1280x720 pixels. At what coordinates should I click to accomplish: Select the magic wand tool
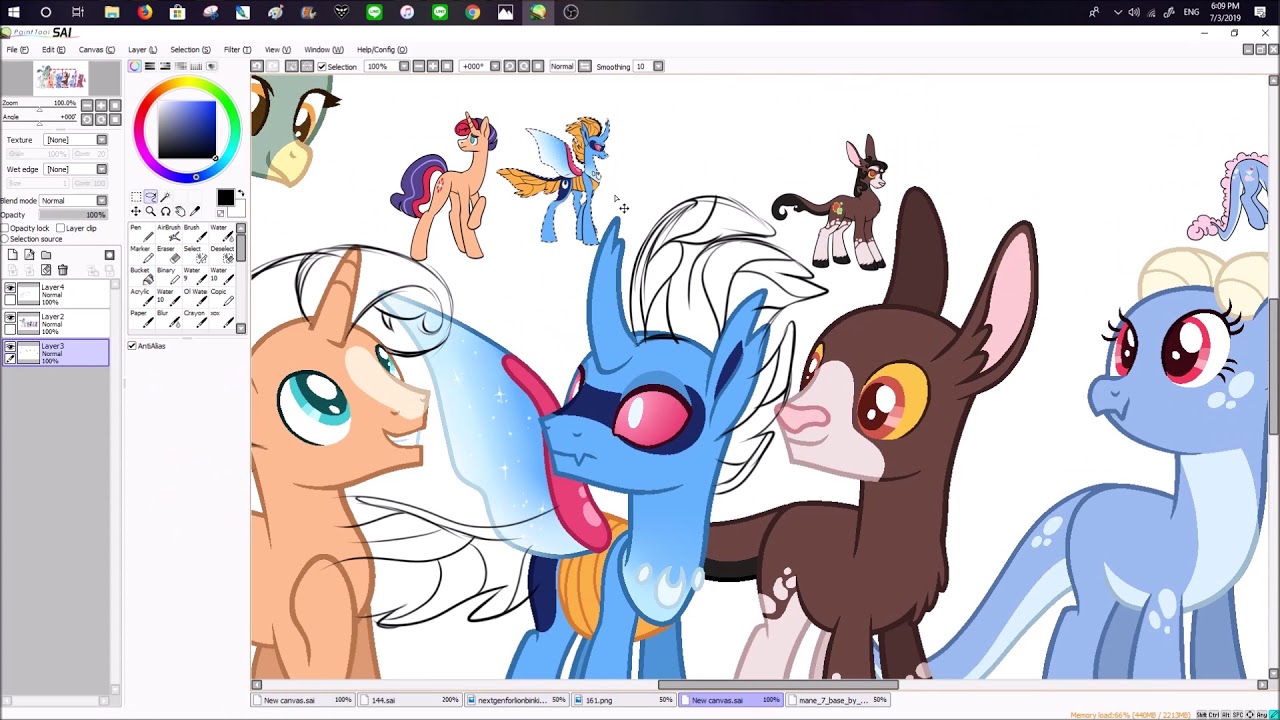click(x=166, y=197)
